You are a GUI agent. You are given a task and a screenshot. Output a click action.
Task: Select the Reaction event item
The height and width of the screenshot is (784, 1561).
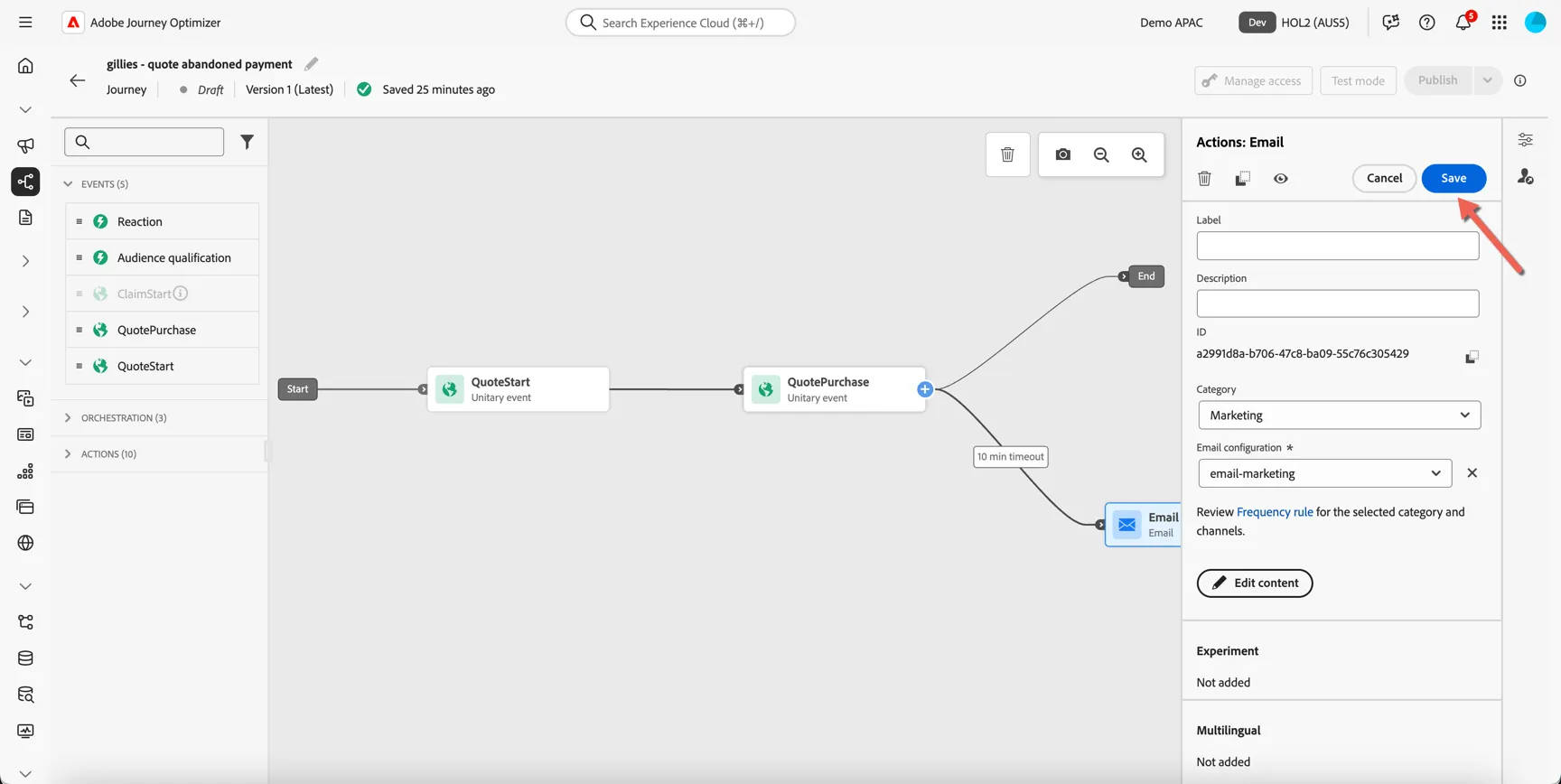[163, 221]
